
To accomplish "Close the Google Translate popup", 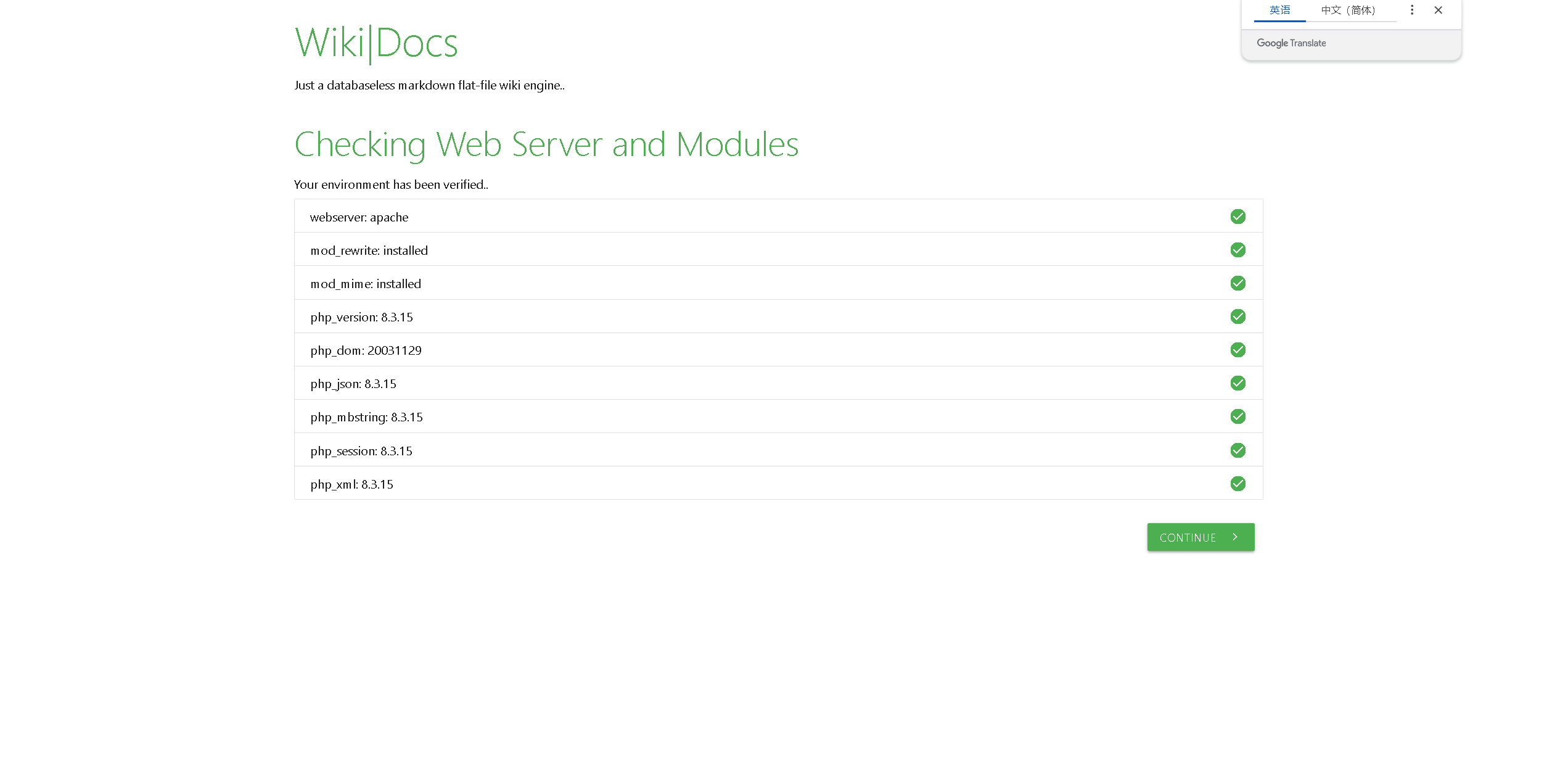I will [x=1439, y=10].
